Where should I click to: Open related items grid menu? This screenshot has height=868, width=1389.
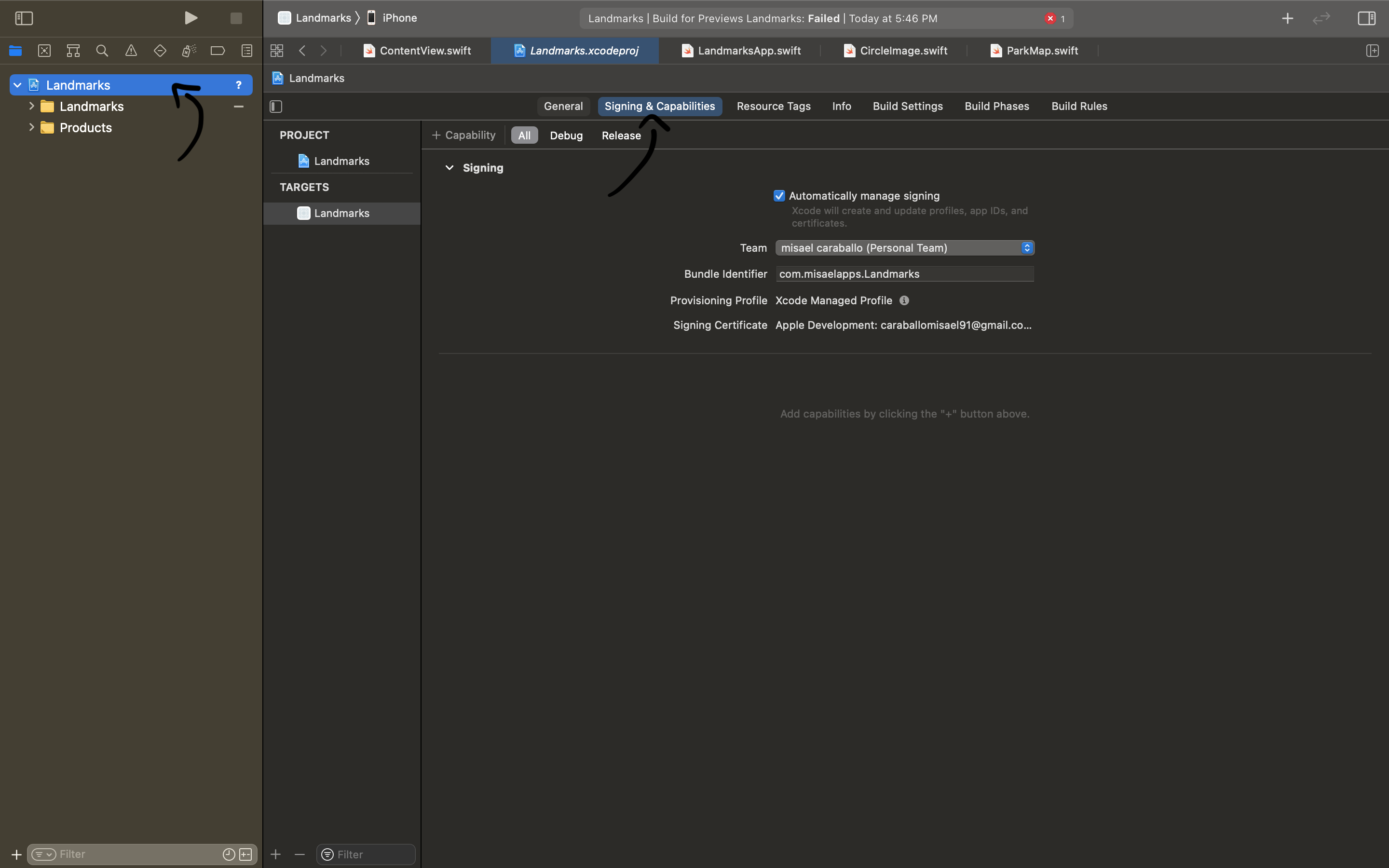click(x=277, y=51)
